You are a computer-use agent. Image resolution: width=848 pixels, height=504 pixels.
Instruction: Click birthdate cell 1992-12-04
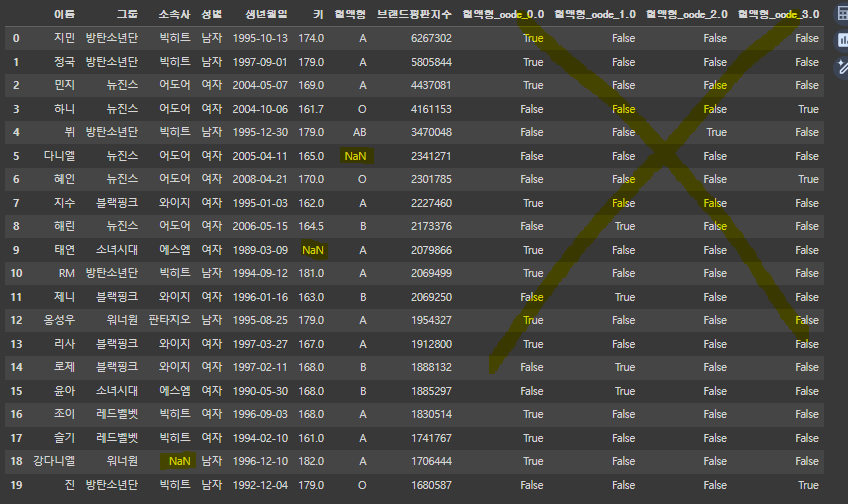pos(260,485)
